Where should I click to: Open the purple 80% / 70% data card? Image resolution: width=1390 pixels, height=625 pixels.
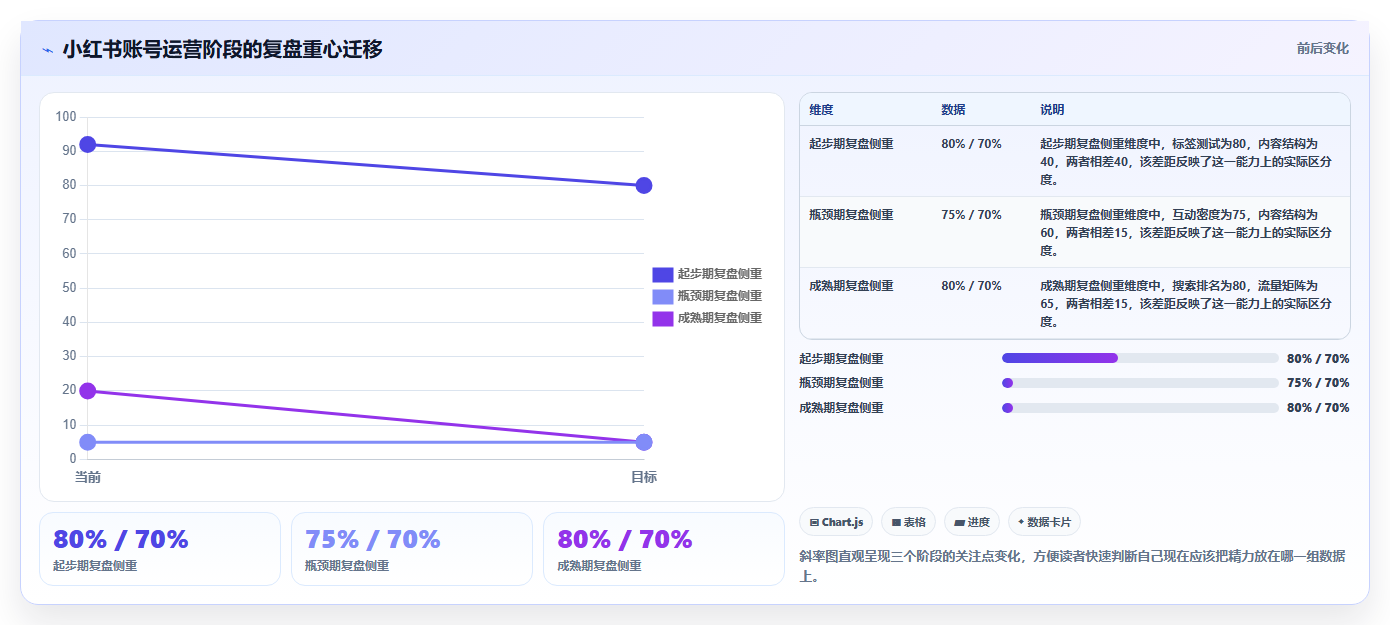664,549
